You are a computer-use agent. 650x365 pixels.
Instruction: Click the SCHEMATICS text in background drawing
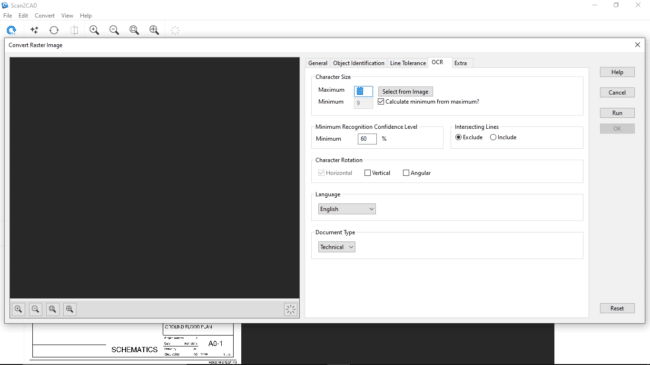[134, 350]
